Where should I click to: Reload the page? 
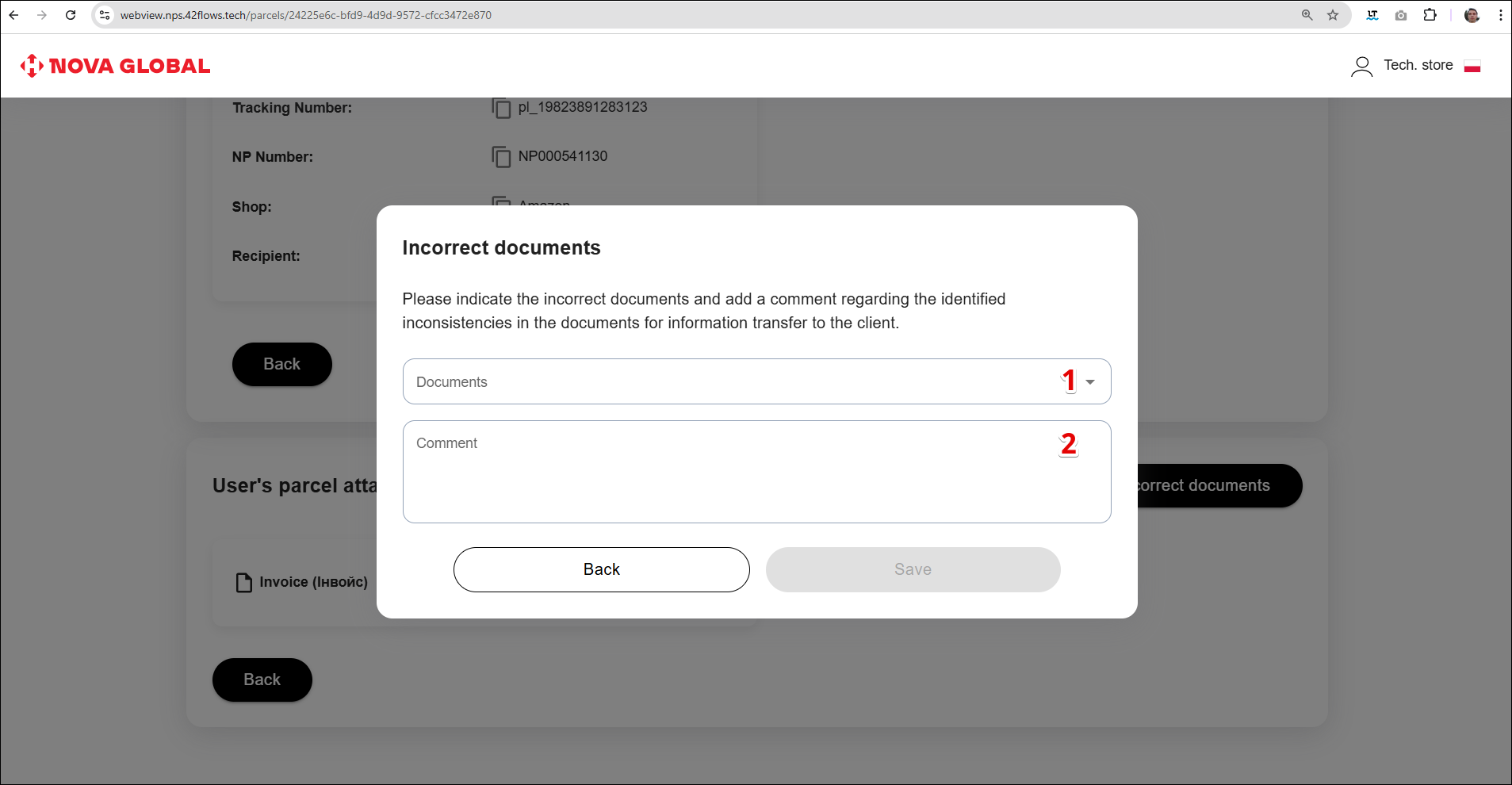coord(71,15)
